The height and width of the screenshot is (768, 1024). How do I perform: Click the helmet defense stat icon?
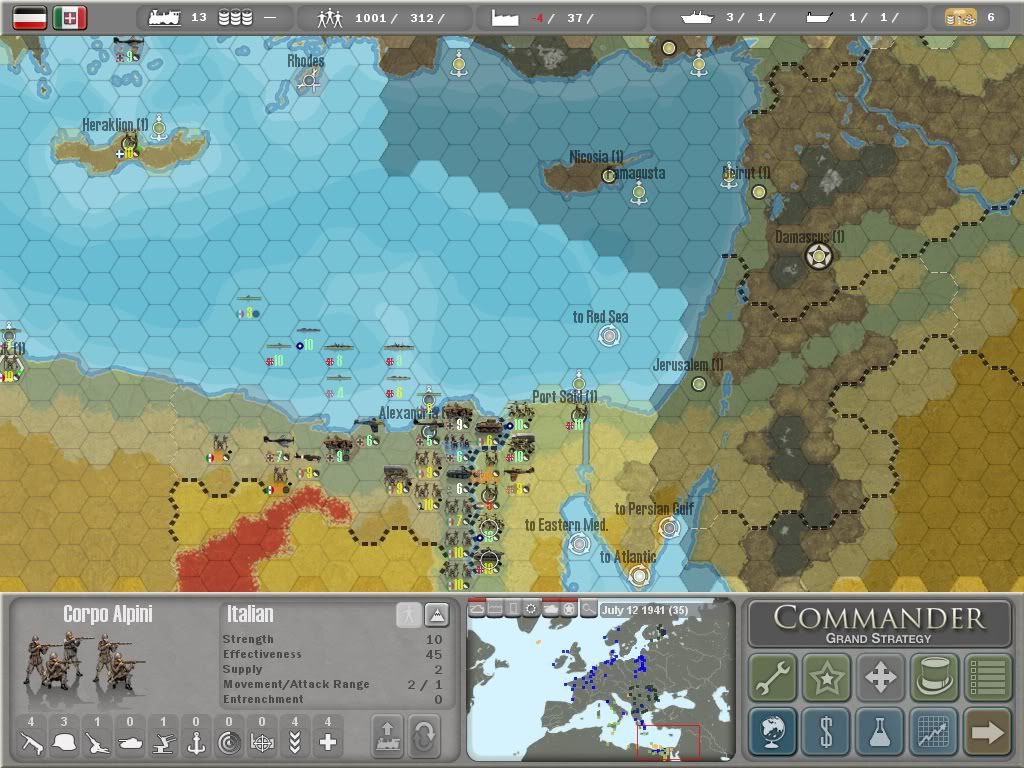(64, 743)
